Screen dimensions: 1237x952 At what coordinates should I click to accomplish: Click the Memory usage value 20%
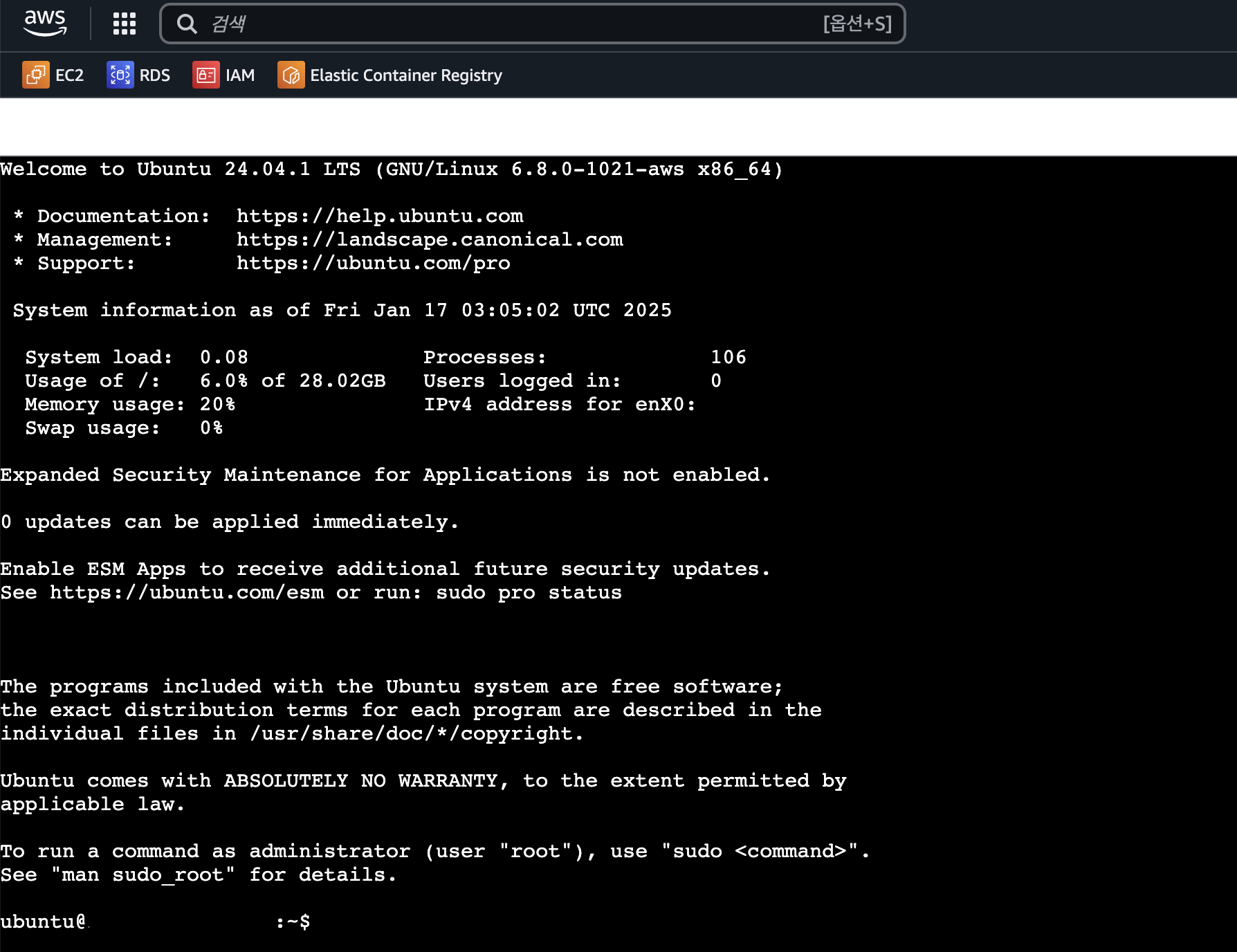pyautogui.click(x=218, y=405)
